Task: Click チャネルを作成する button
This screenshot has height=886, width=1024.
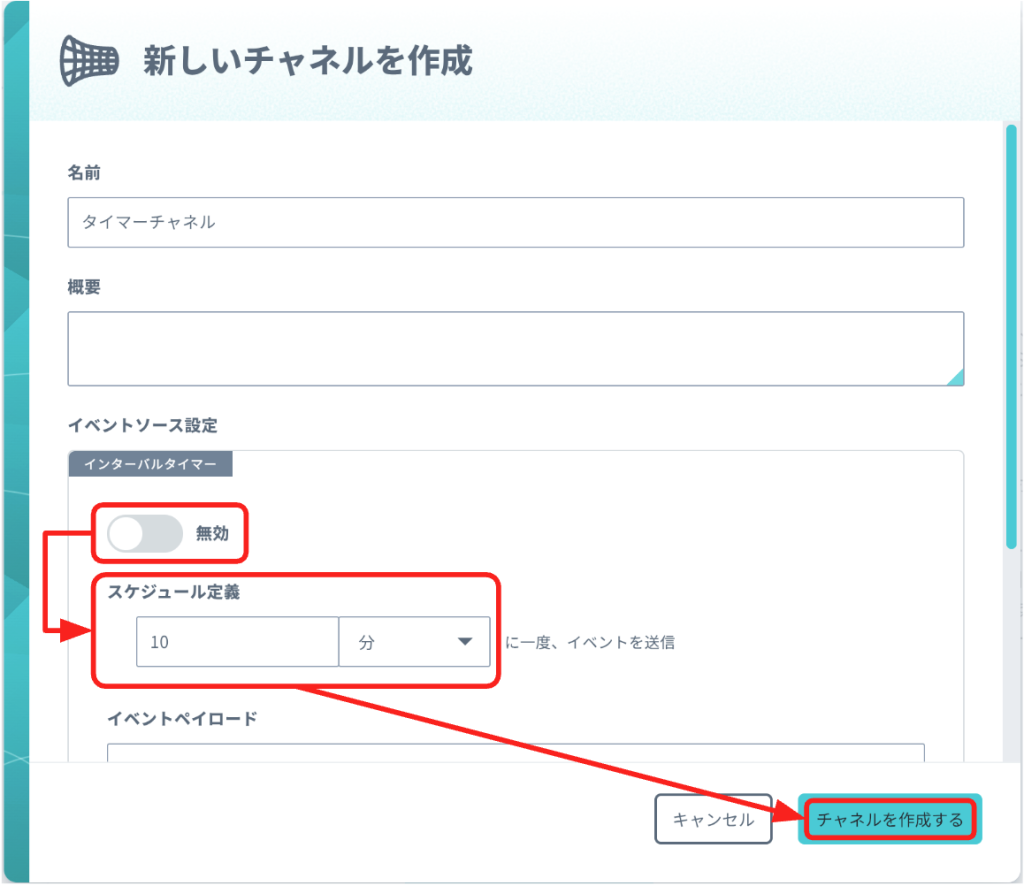Action: click(x=890, y=820)
